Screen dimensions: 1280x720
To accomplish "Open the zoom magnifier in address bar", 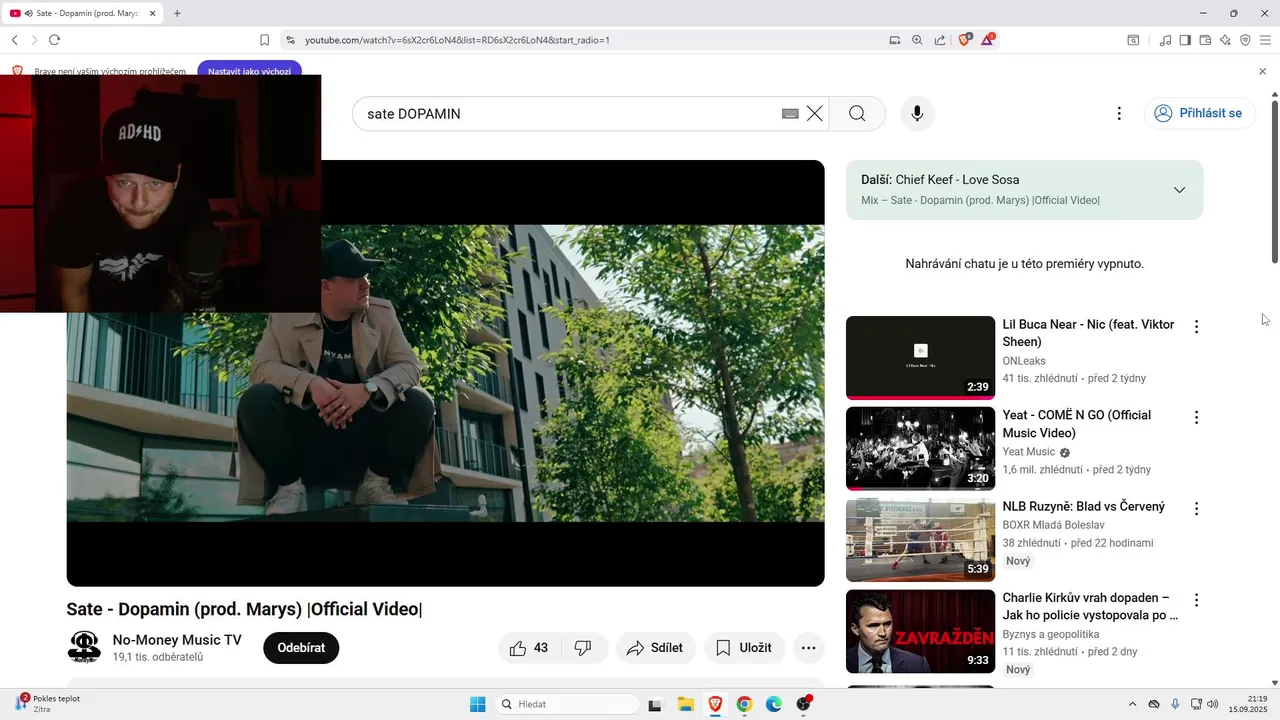I will [917, 40].
